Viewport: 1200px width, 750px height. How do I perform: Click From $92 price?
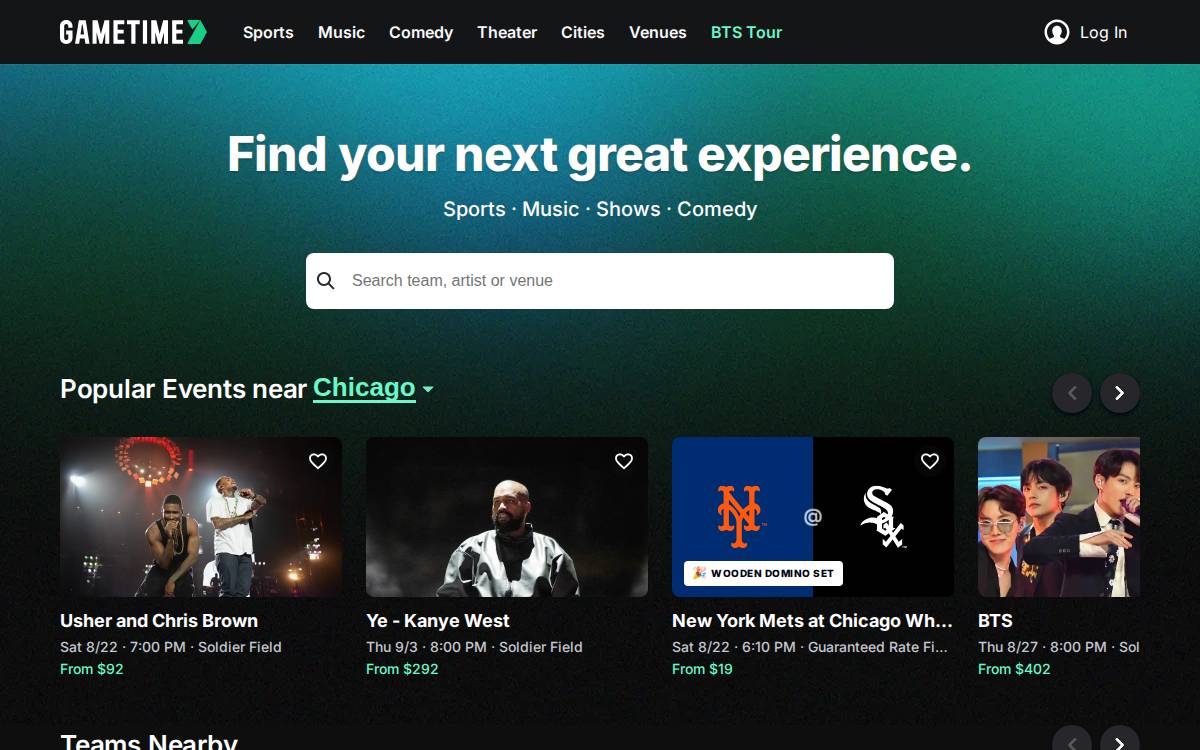[x=92, y=669]
